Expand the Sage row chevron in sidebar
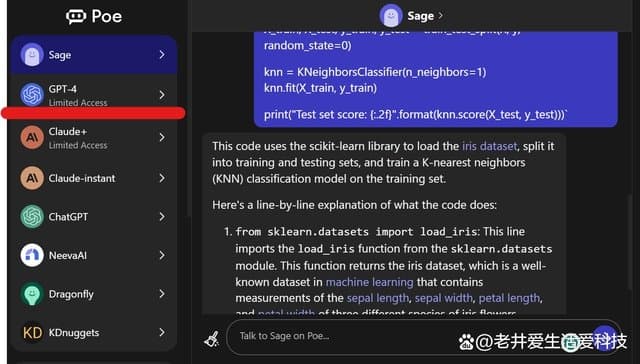 pyautogui.click(x=162, y=55)
